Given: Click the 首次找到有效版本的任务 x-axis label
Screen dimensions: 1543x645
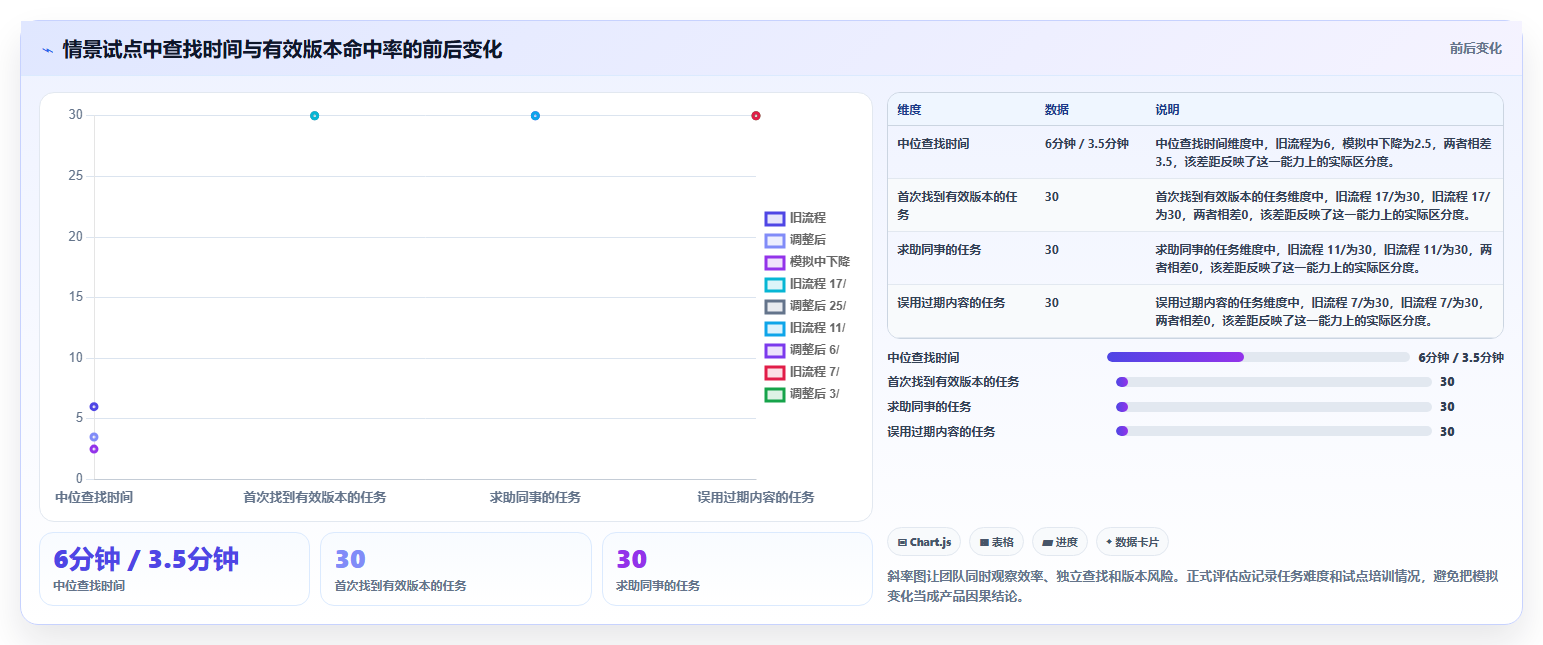Looking at the screenshot, I should click(314, 497).
